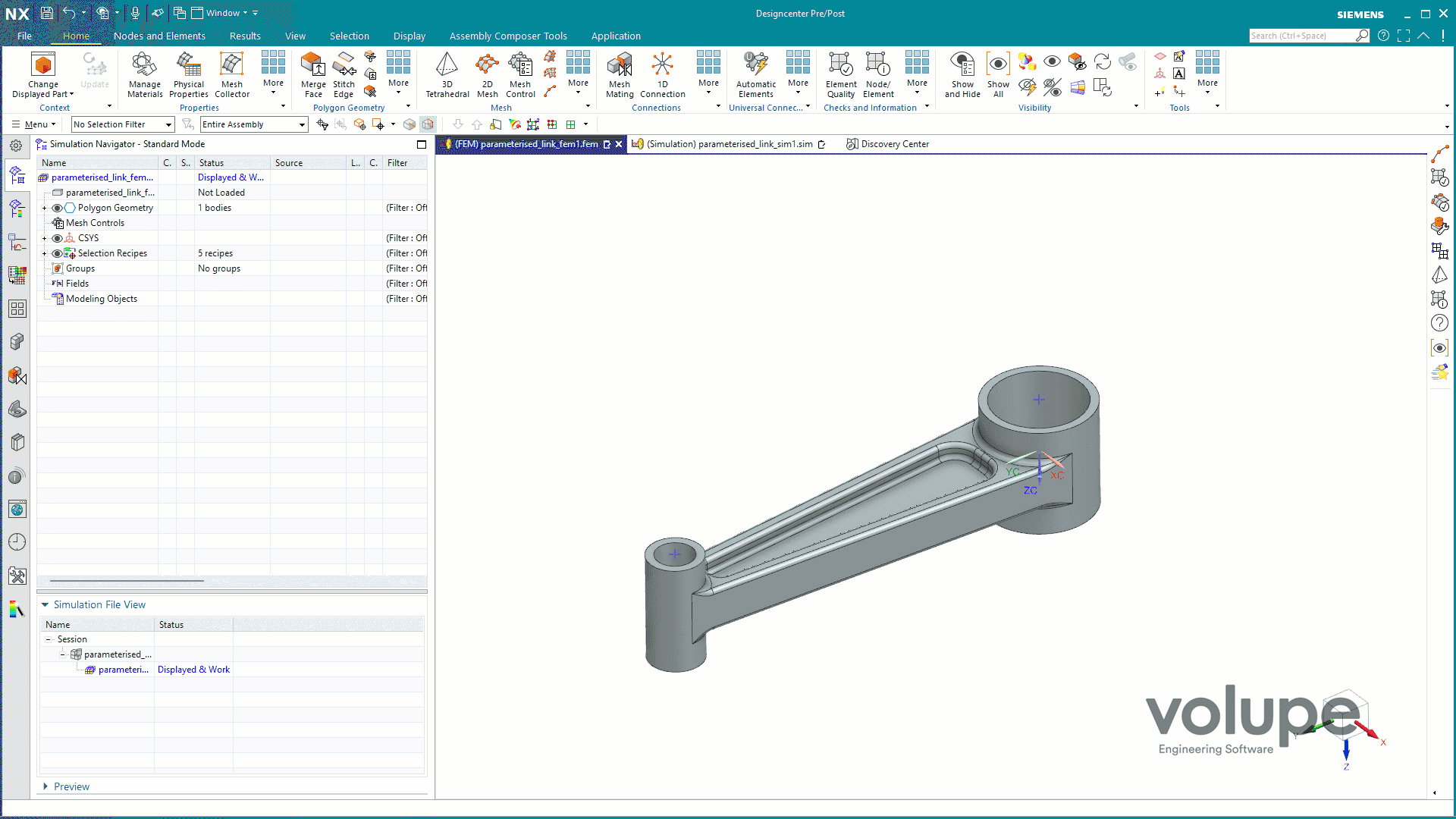Toggle the eye icon on right-side toolbar
The height and width of the screenshot is (819, 1456).
1439,348
